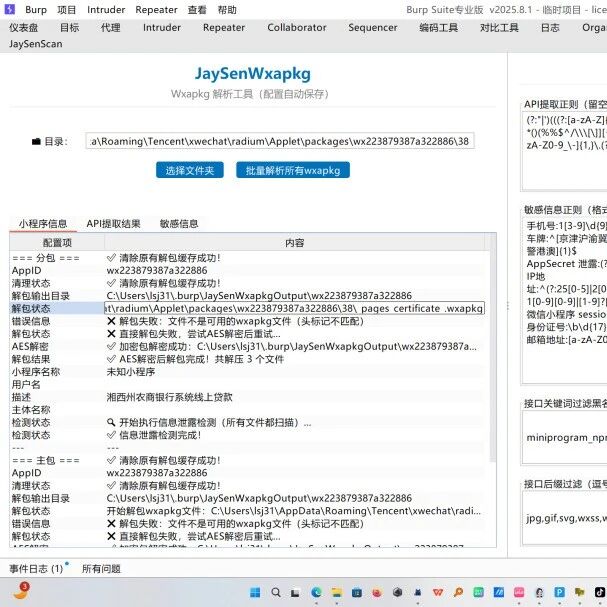Launch Microsoft Edge from the taskbar
Image resolution: width=607 pixels, height=607 pixels.
click(316, 592)
